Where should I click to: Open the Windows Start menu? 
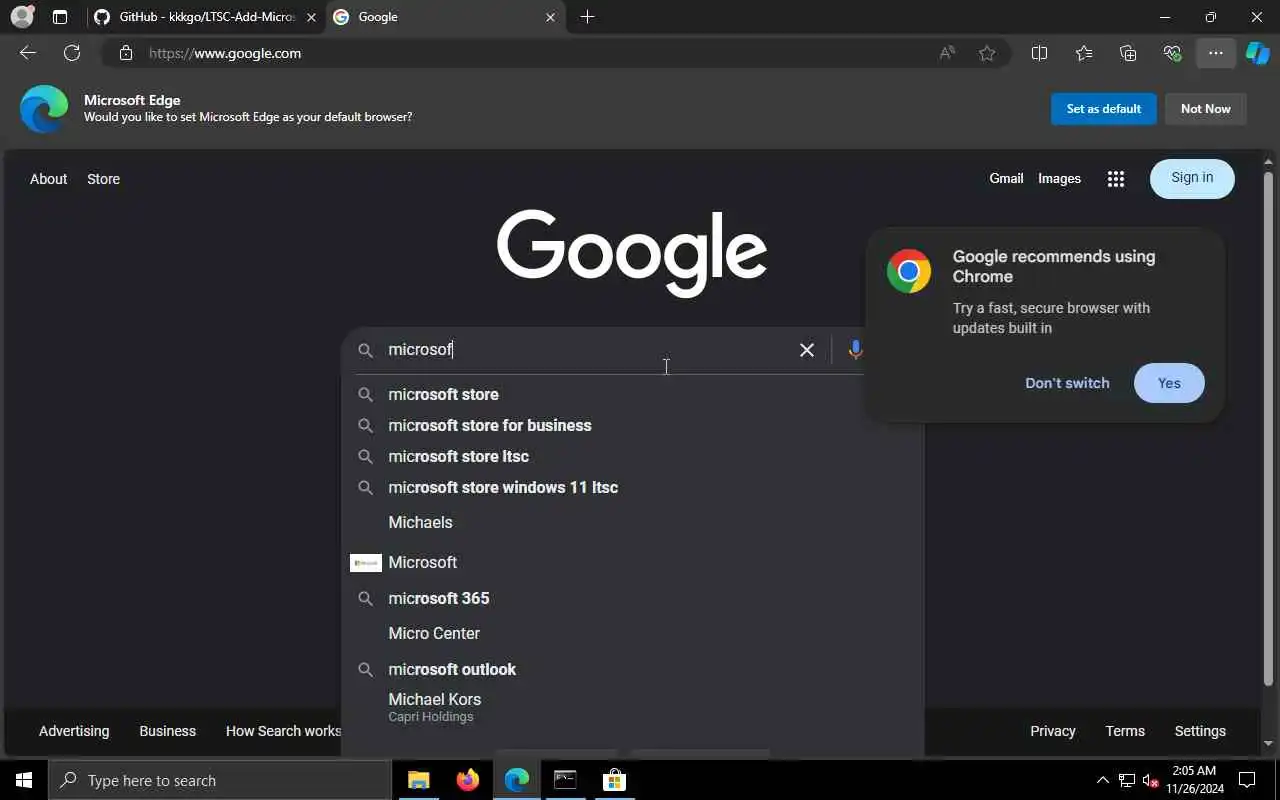coord(24,780)
